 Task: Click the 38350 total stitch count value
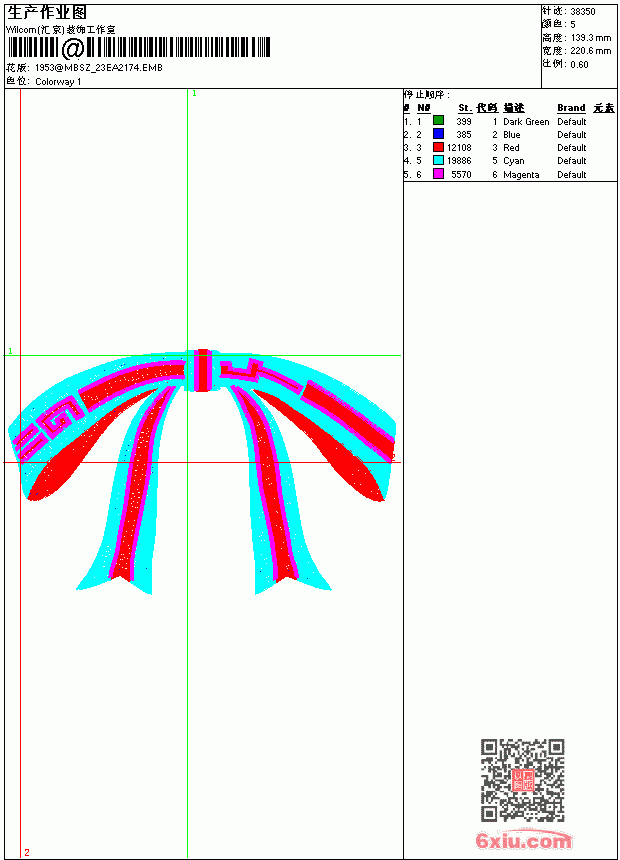[x=583, y=12]
